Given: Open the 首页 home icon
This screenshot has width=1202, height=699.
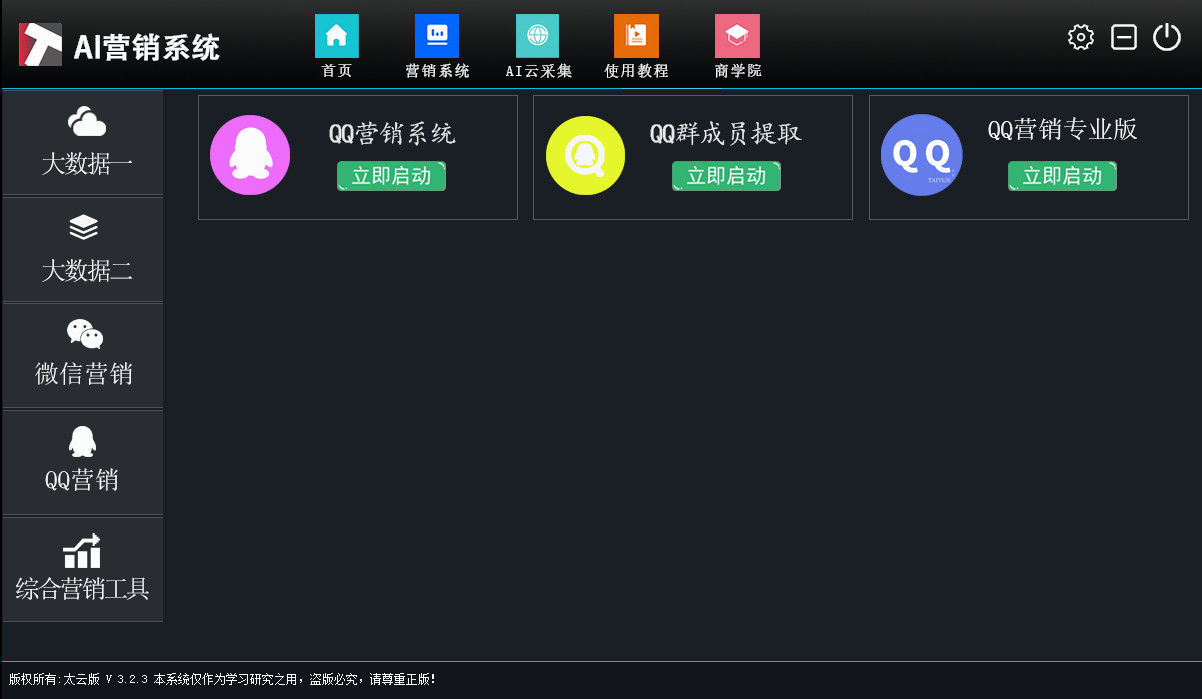Looking at the screenshot, I should (x=337, y=36).
